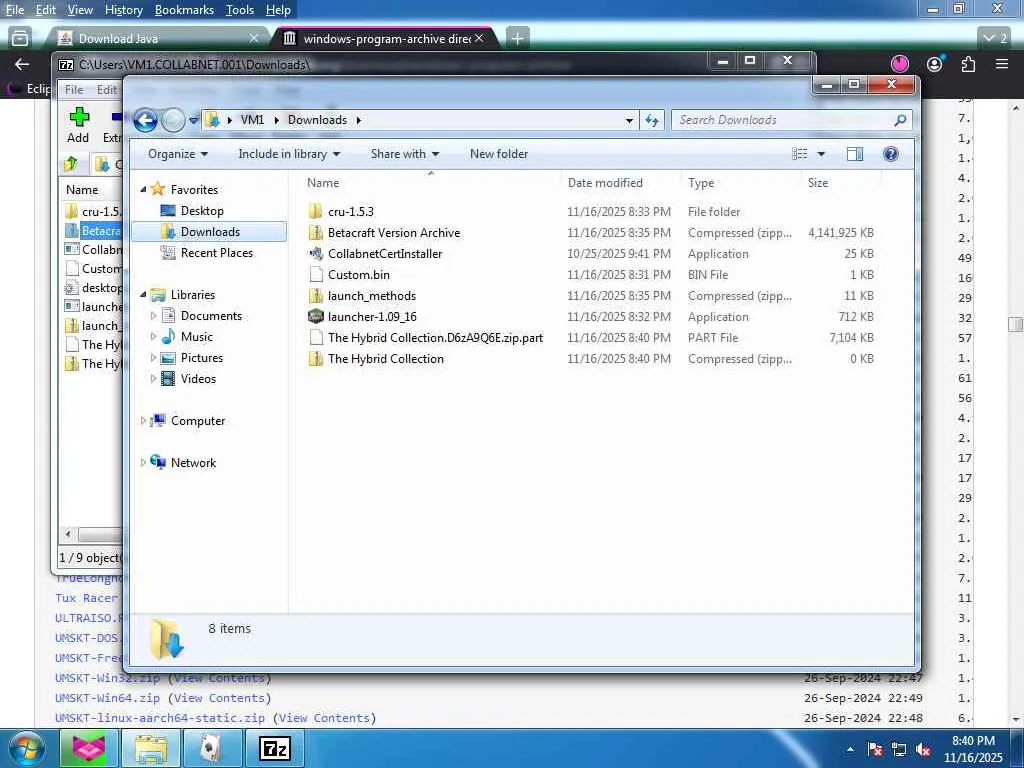
Task: Click View Contents link for UMSKT-linux-aarch64-static.zip
Action: (x=325, y=718)
